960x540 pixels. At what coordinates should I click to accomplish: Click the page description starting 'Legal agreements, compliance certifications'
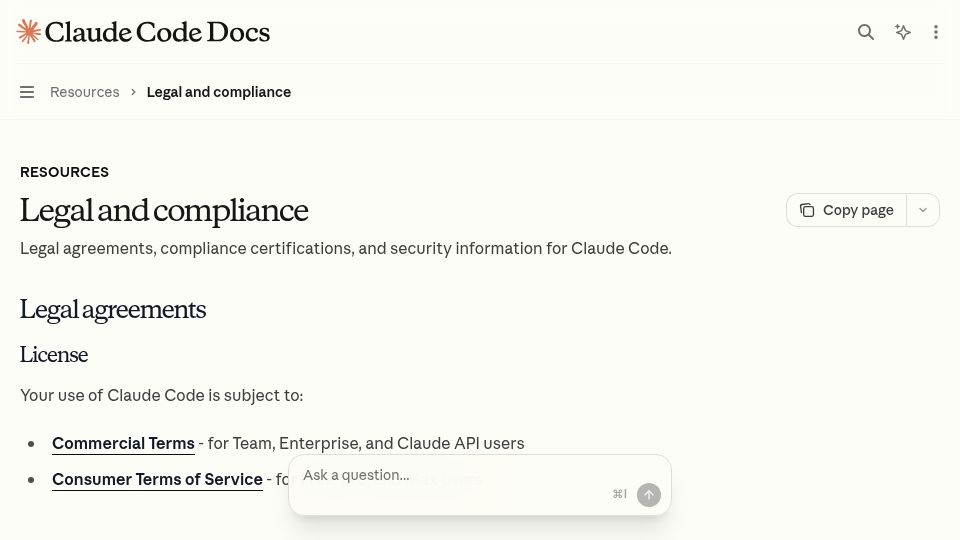pyautogui.click(x=346, y=249)
